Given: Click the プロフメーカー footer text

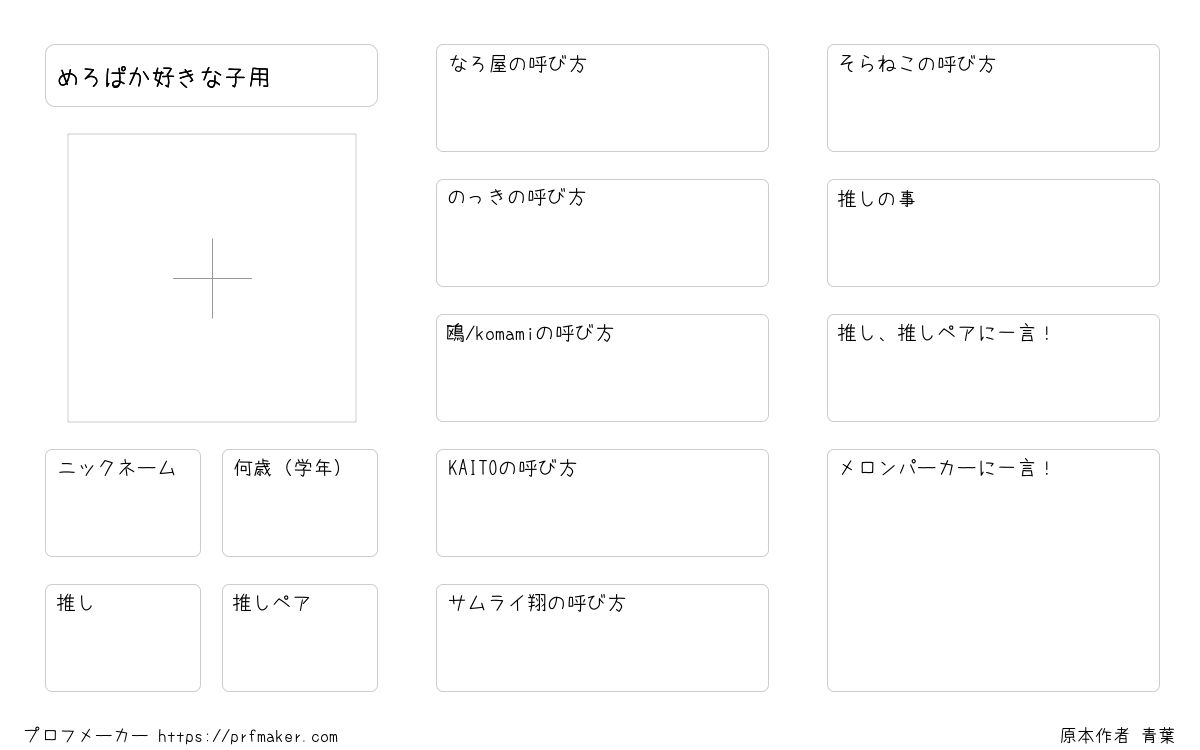Looking at the screenshot, I should tap(86, 736).
